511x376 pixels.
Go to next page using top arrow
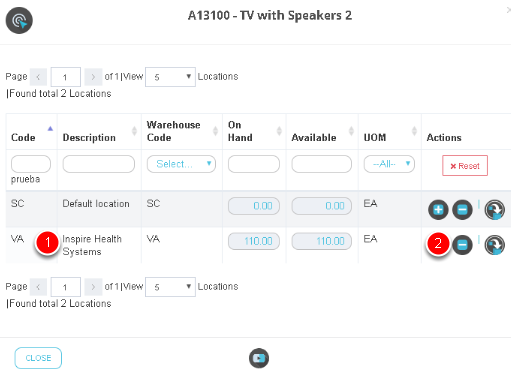click(x=93, y=77)
